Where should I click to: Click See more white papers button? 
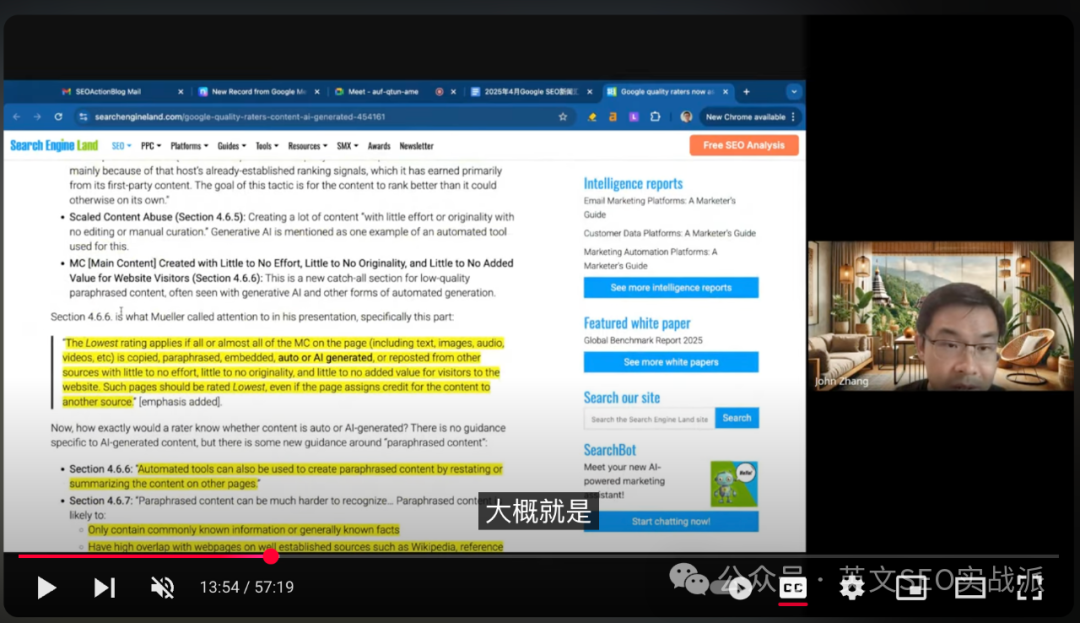pos(671,362)
